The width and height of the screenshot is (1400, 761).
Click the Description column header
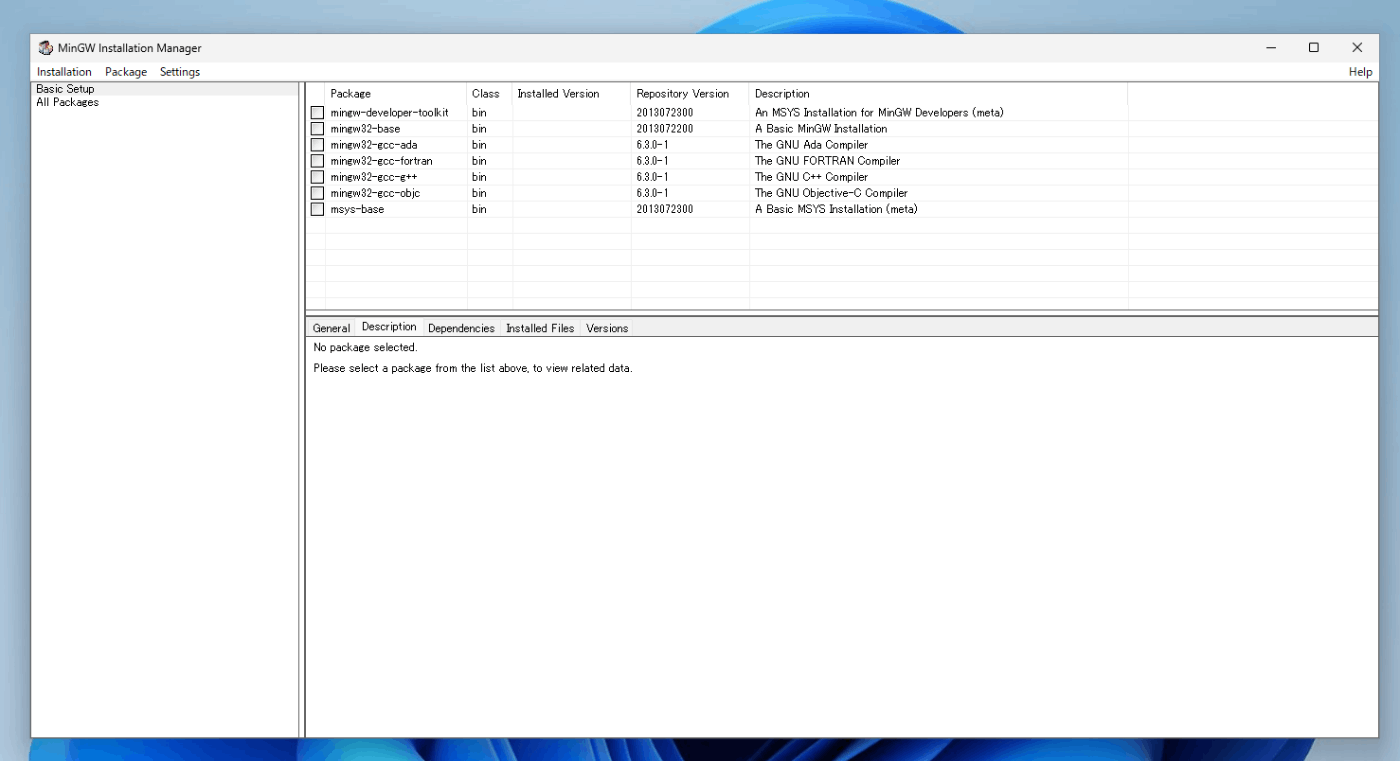coord(938,94)
